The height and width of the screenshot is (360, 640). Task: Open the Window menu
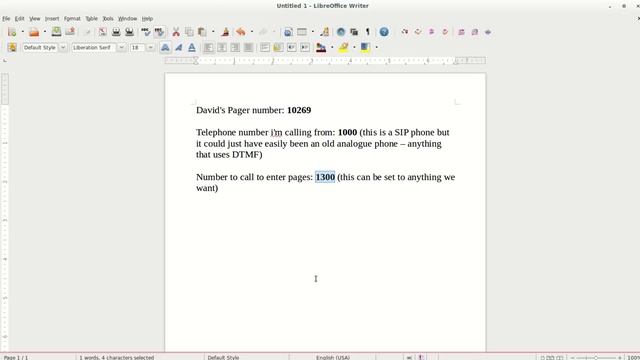tap(127, 19)
